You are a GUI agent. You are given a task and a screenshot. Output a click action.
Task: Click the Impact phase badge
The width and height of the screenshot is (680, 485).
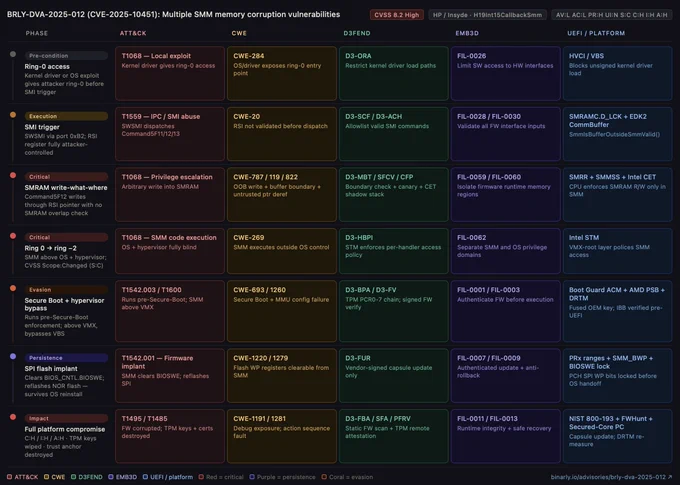coord(66,419)
